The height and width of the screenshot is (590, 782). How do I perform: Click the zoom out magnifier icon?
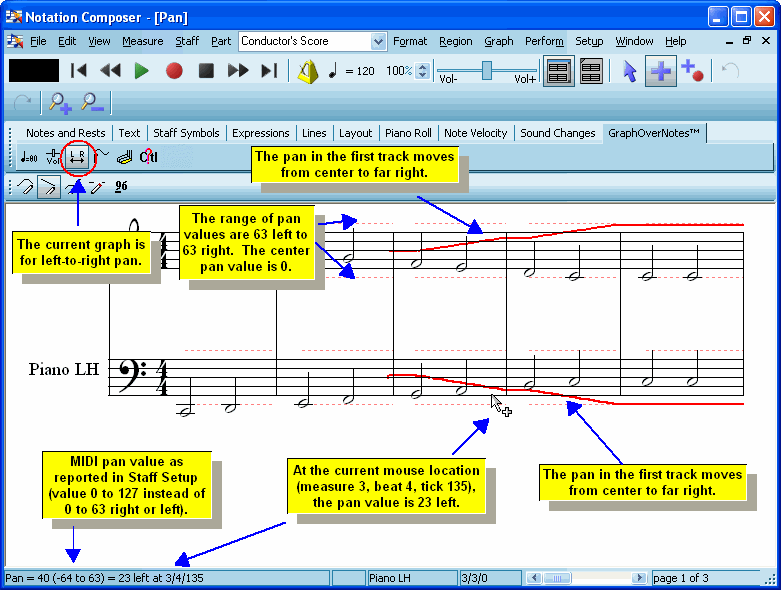click(x=91, y=102)
